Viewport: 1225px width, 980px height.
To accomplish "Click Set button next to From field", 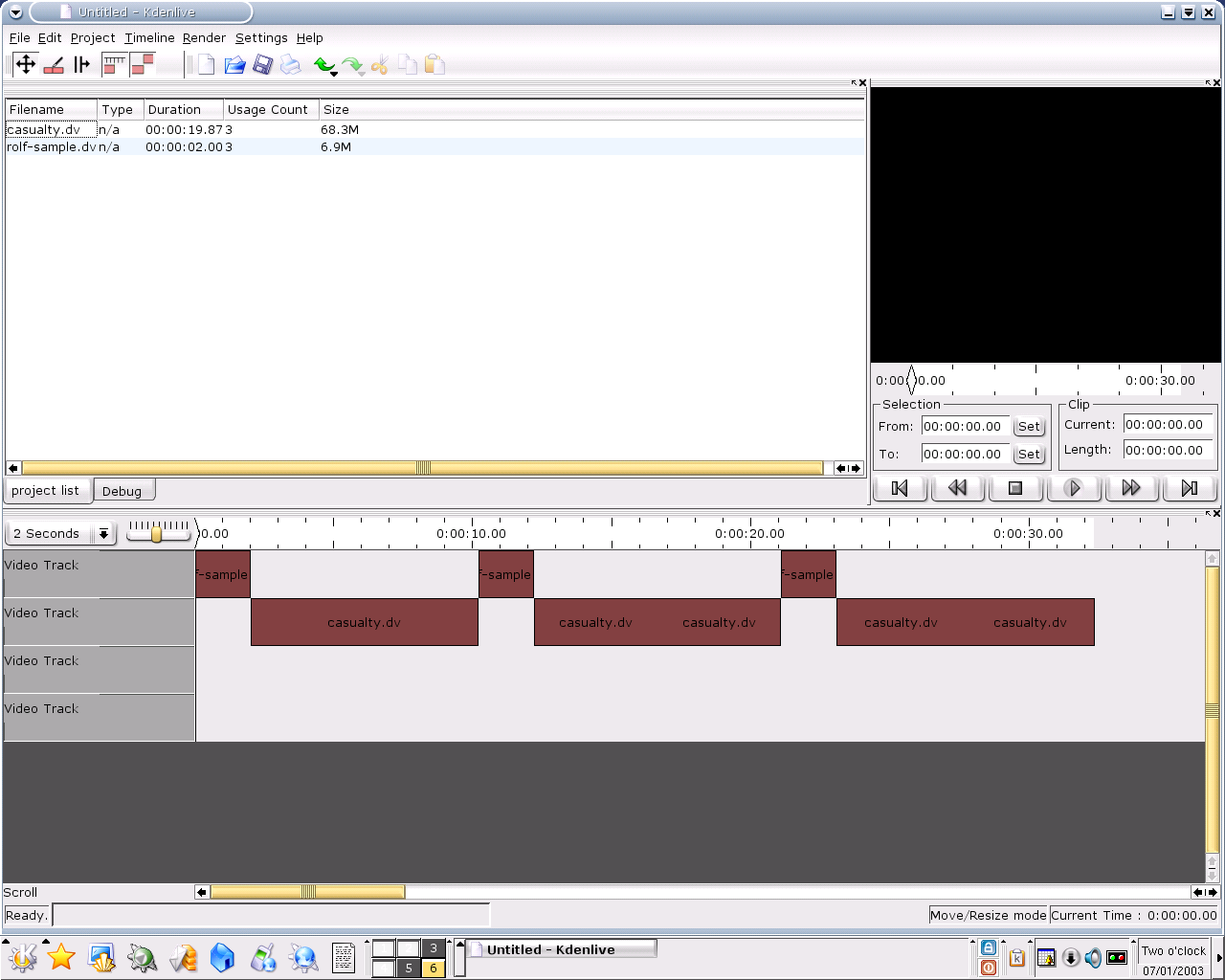I will pyautogui.click(x=1029, y=427).
